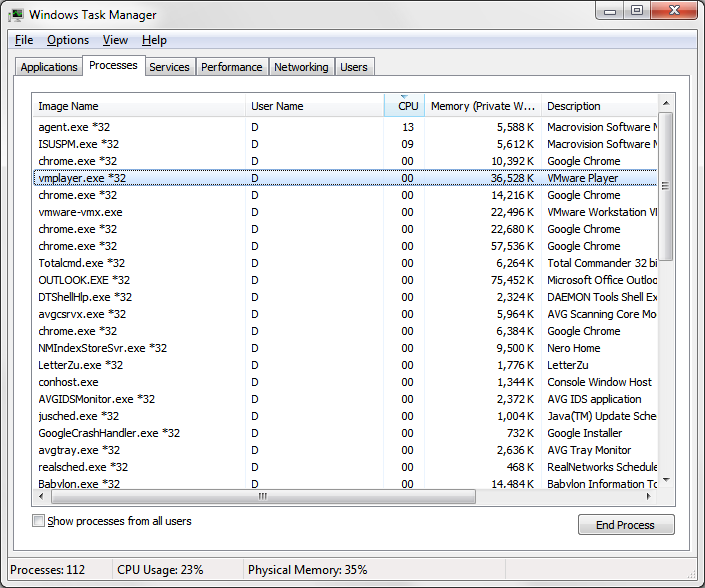Click vertical scrollbar up arrow
This screenshot has height=588, width=705.
point(665,103)
